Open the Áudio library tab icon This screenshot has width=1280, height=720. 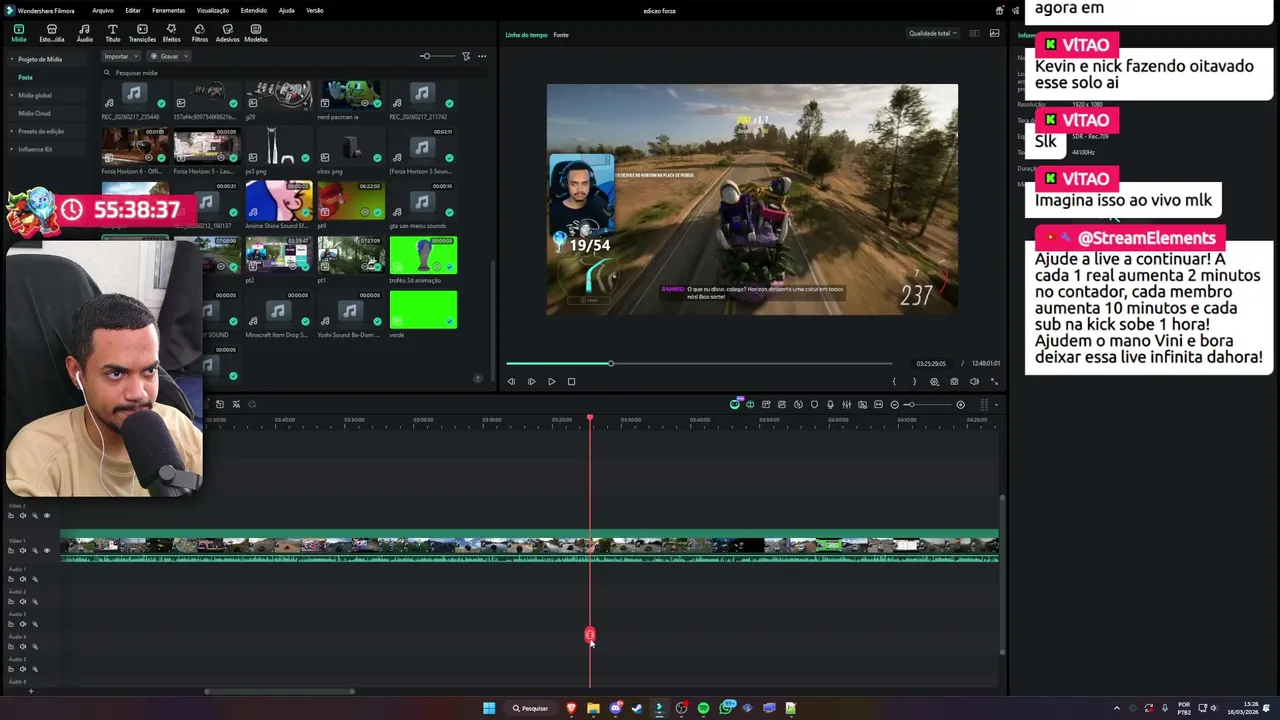click(x=84, y=33)
